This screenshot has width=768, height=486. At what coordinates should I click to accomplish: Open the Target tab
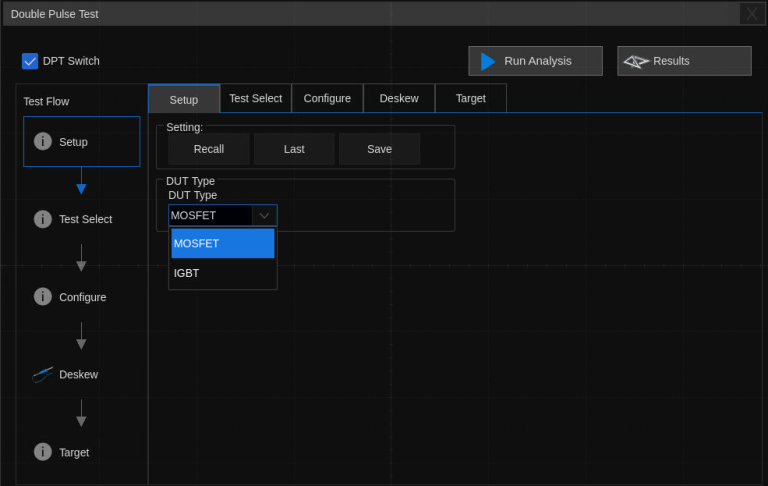point(470,98)
